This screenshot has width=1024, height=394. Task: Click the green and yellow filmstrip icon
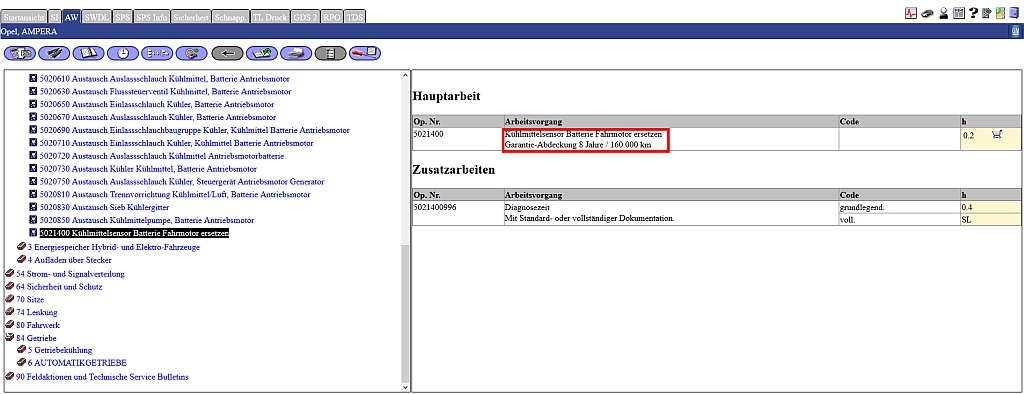coord(999,13)
